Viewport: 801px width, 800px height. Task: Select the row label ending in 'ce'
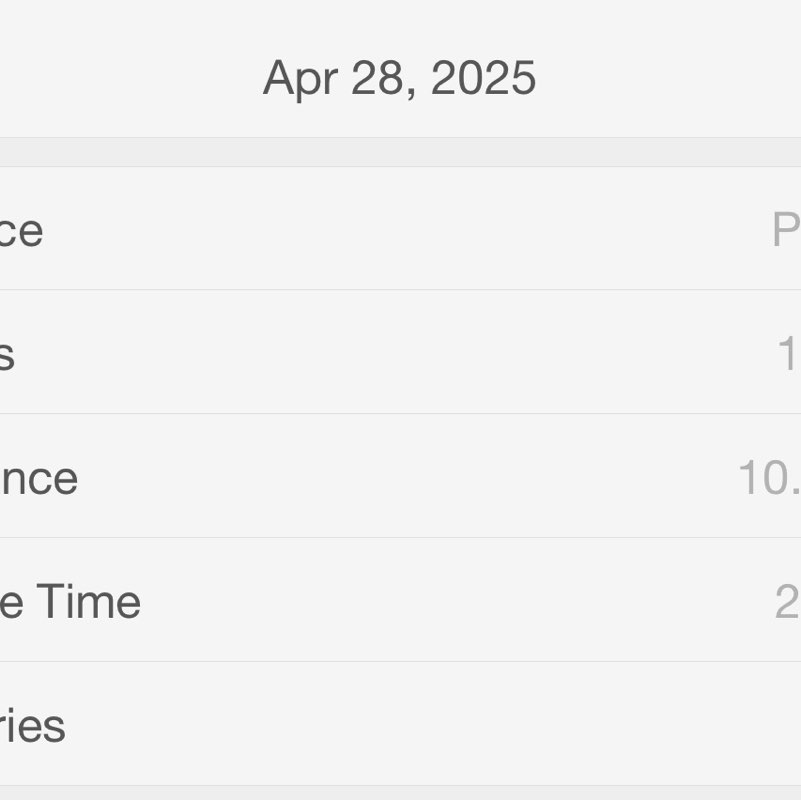click(20, 230)
